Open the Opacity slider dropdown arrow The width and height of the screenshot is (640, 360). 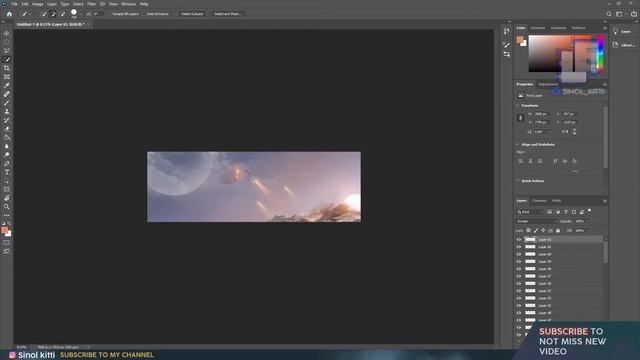[x=588, y=221]
